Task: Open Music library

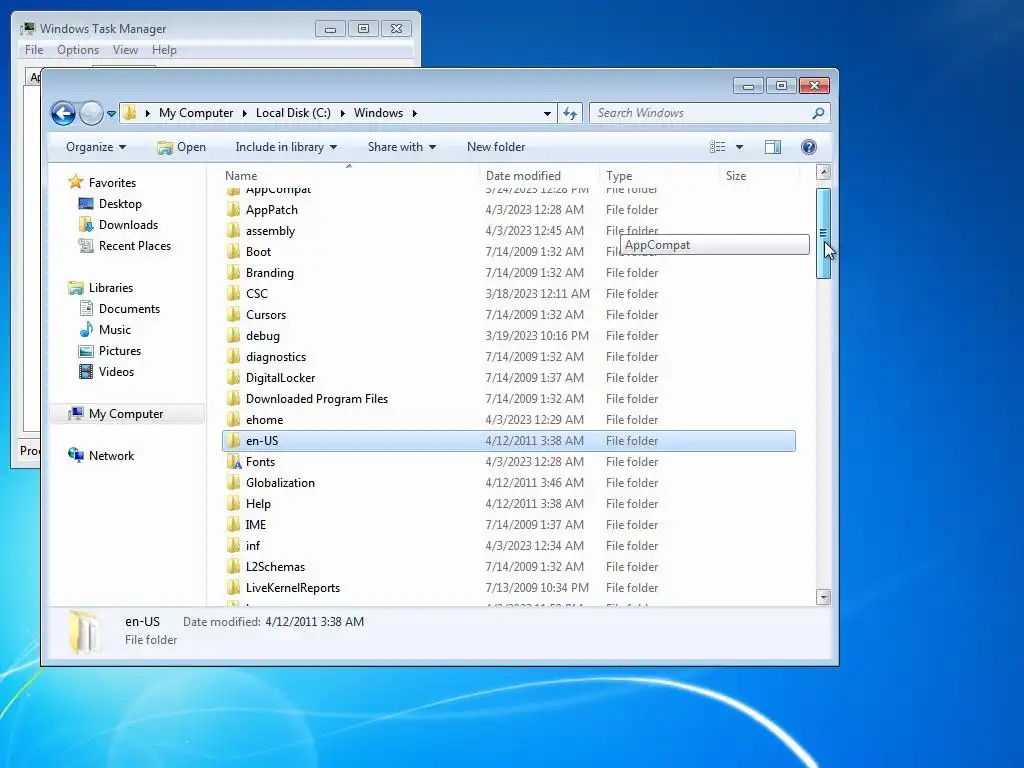Action: tap(114, 330)
